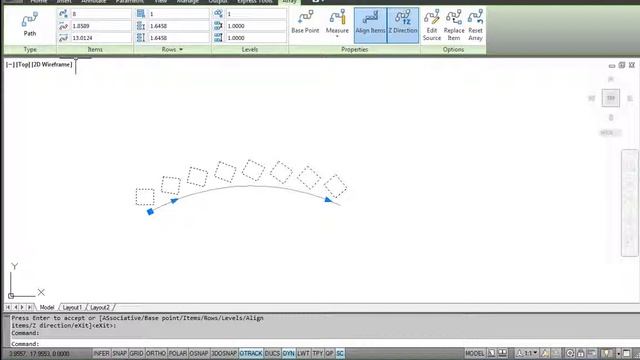Viewport: 640px width, 360px height.
Task: Click the item spacing field showing 1.0509
Action: click(101, 26)
